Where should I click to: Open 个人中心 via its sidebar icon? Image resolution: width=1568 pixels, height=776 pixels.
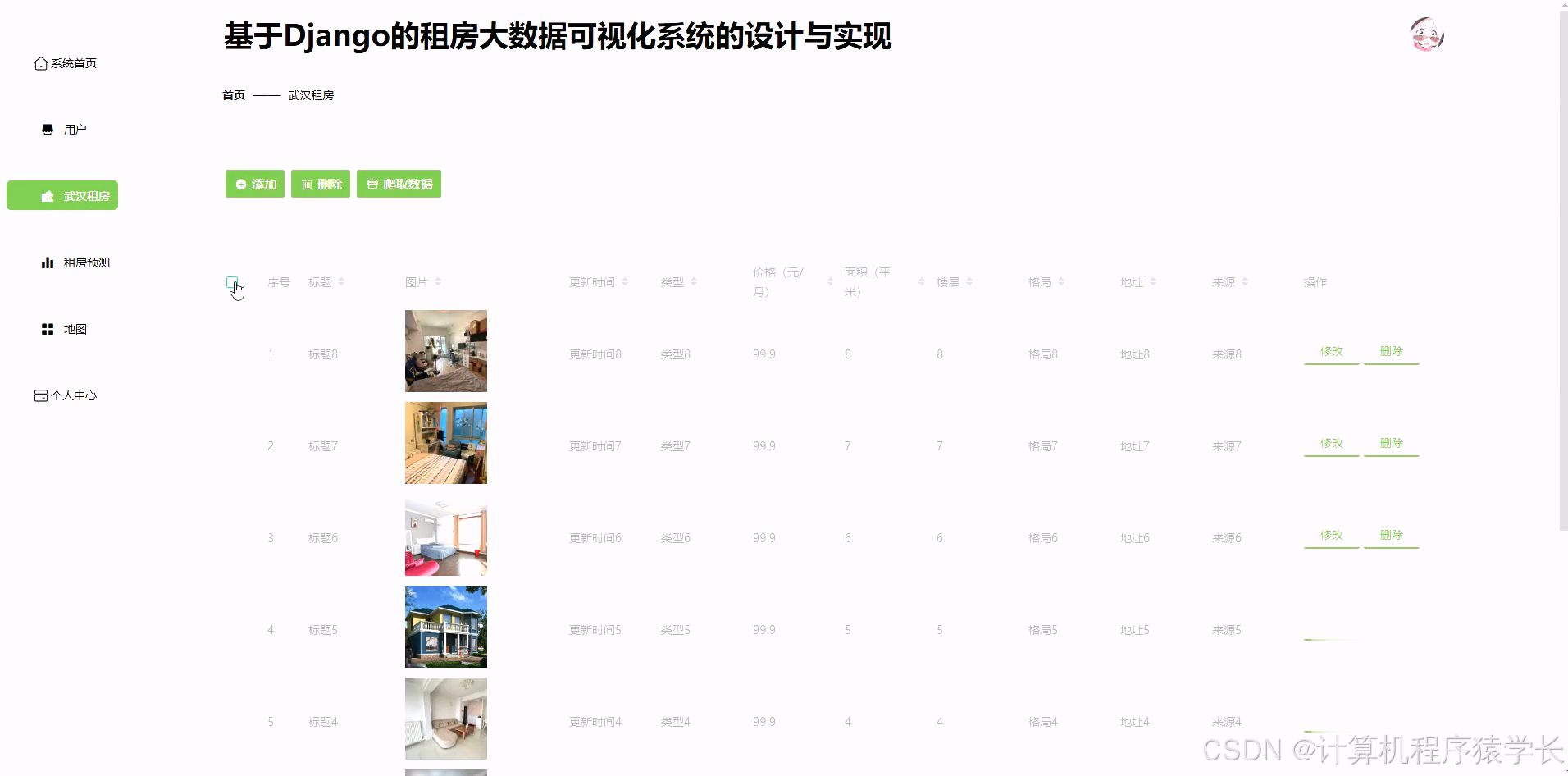point(40,395)
